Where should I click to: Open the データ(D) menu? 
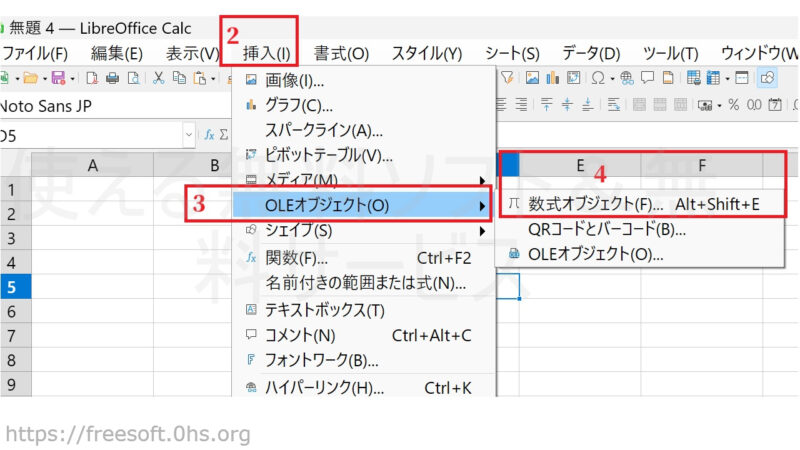click(x=591, y=53)
